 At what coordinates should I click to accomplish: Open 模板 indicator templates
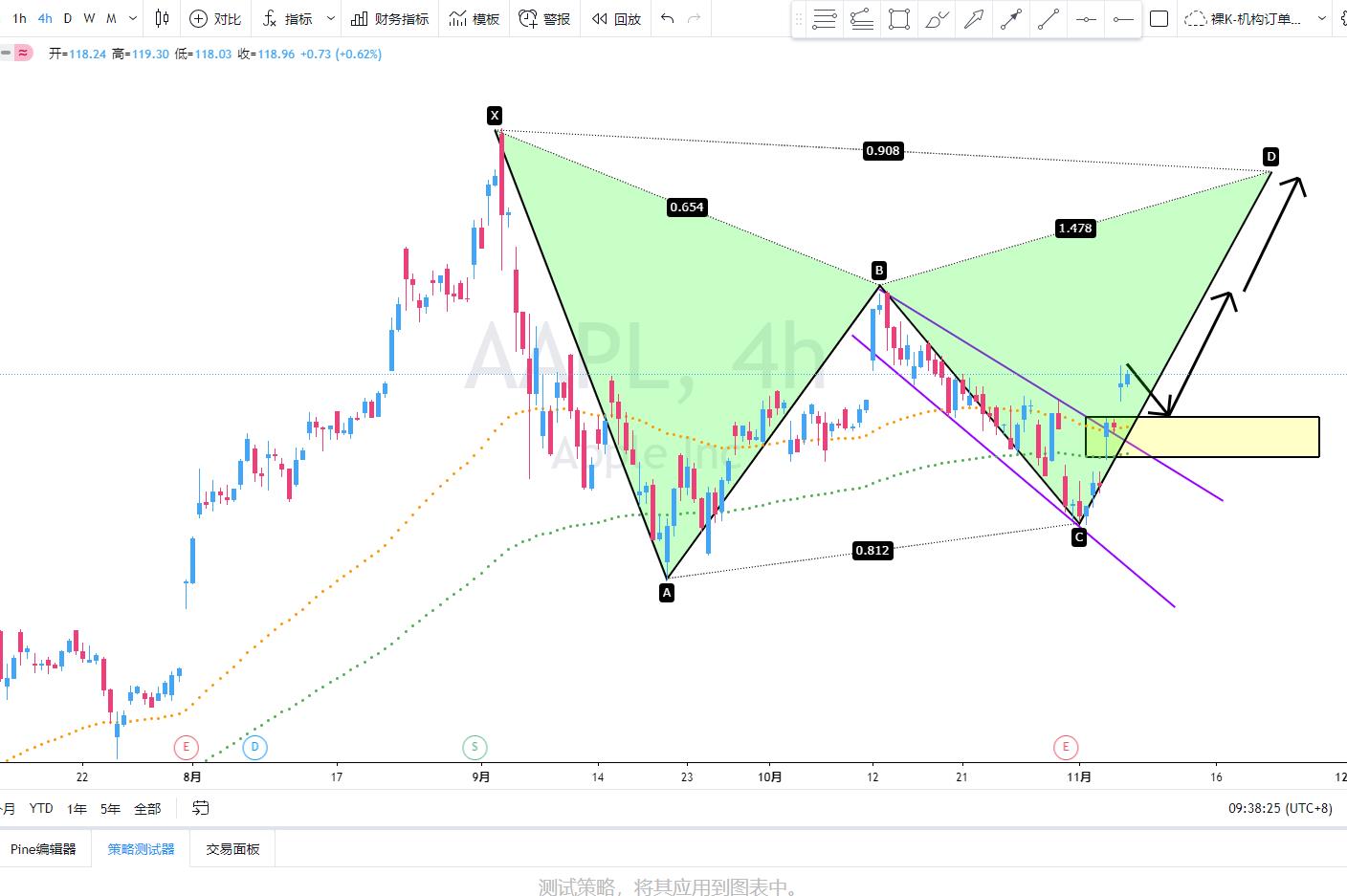point(475,18)
